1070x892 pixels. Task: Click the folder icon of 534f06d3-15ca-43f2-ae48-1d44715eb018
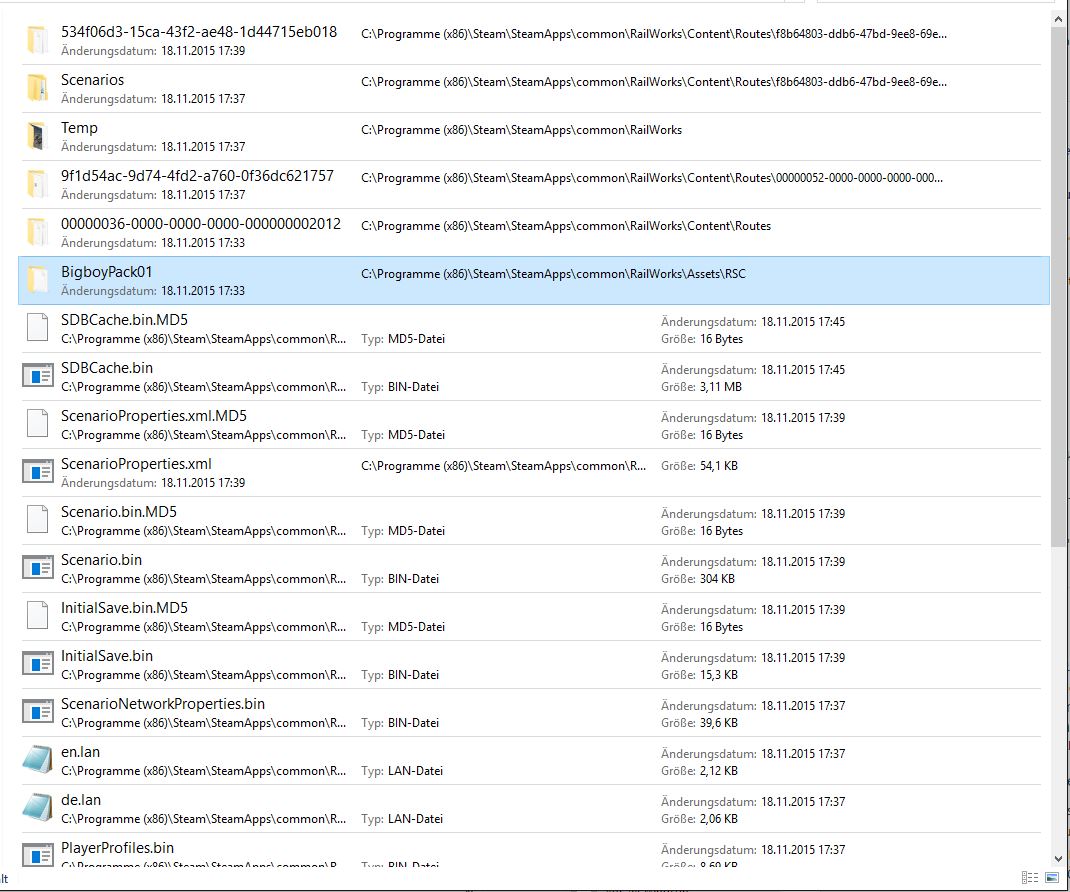[x=38, y=40]
